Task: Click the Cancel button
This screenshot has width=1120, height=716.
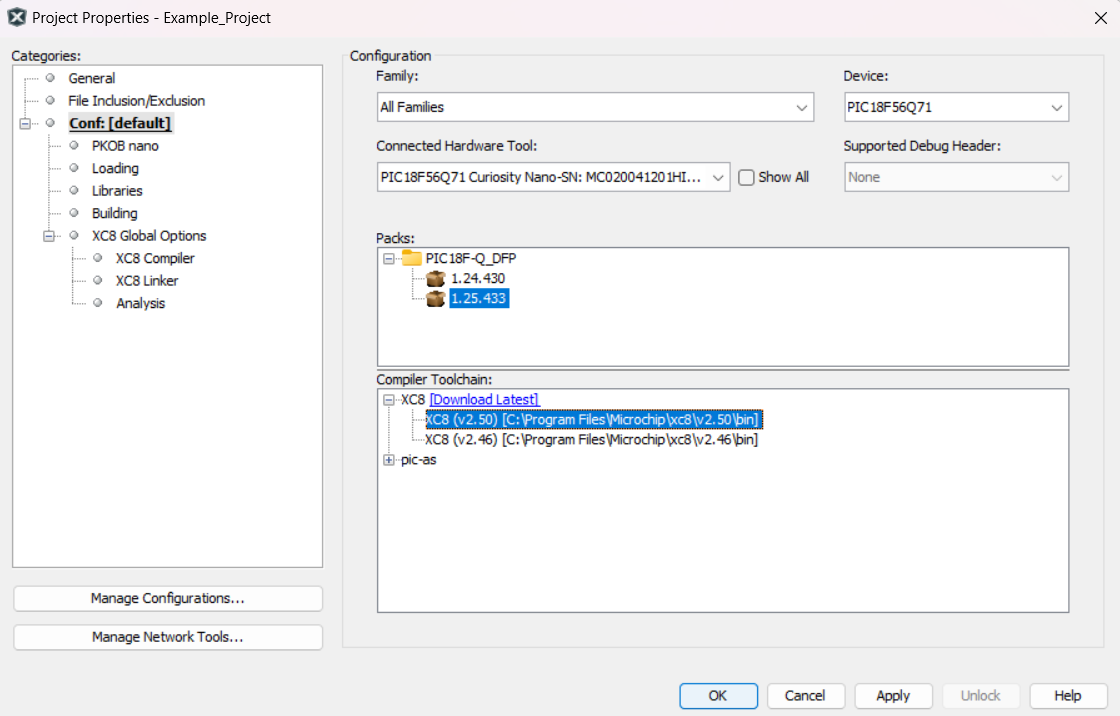Action: 805,695
